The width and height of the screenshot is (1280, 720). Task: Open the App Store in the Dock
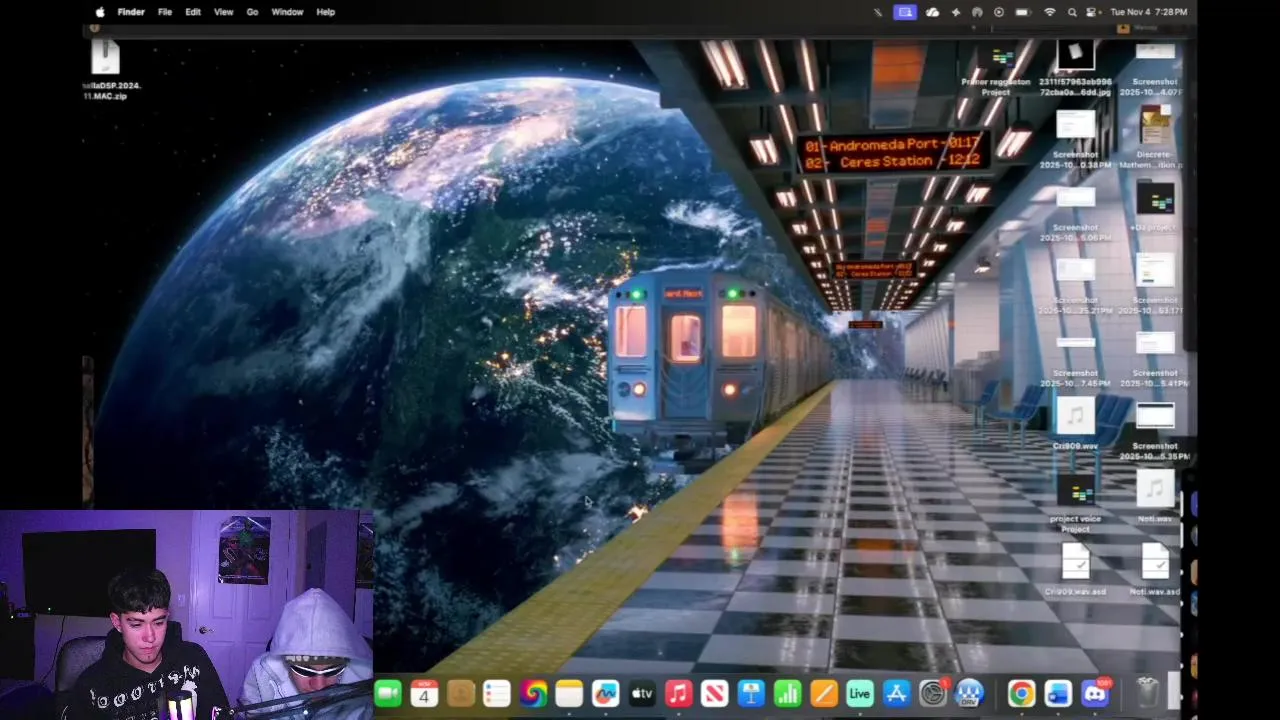click(x=896, y=693)
